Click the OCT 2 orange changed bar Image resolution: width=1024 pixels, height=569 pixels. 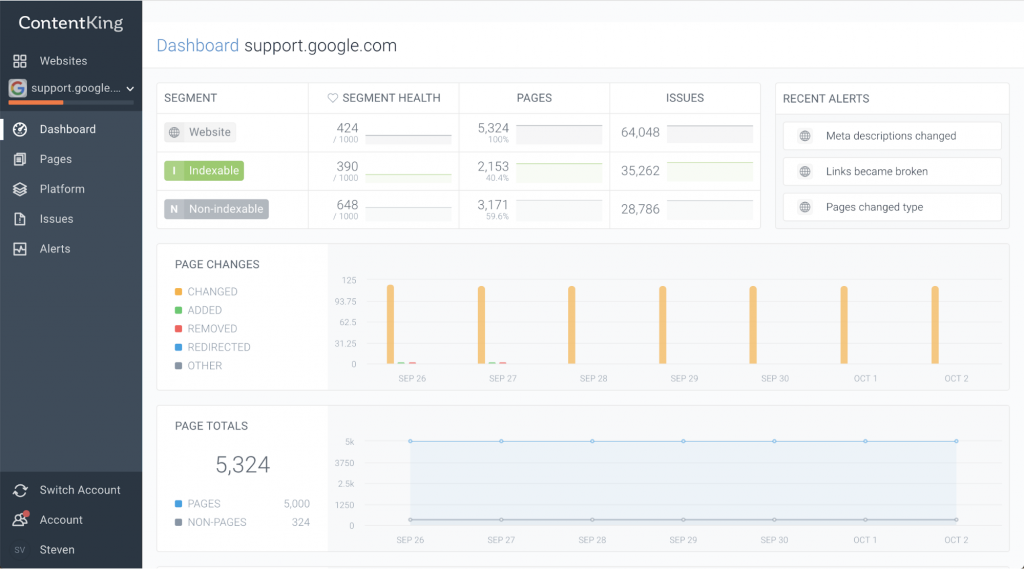click(935, 325)
